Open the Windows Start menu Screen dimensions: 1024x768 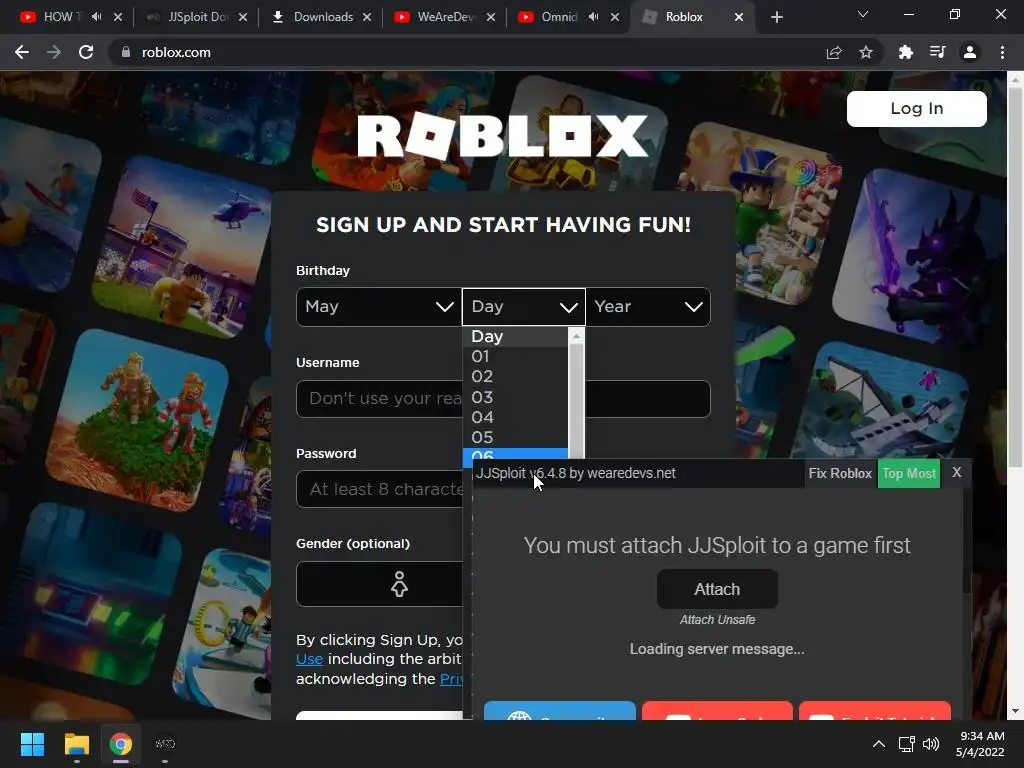click(32, 744)
